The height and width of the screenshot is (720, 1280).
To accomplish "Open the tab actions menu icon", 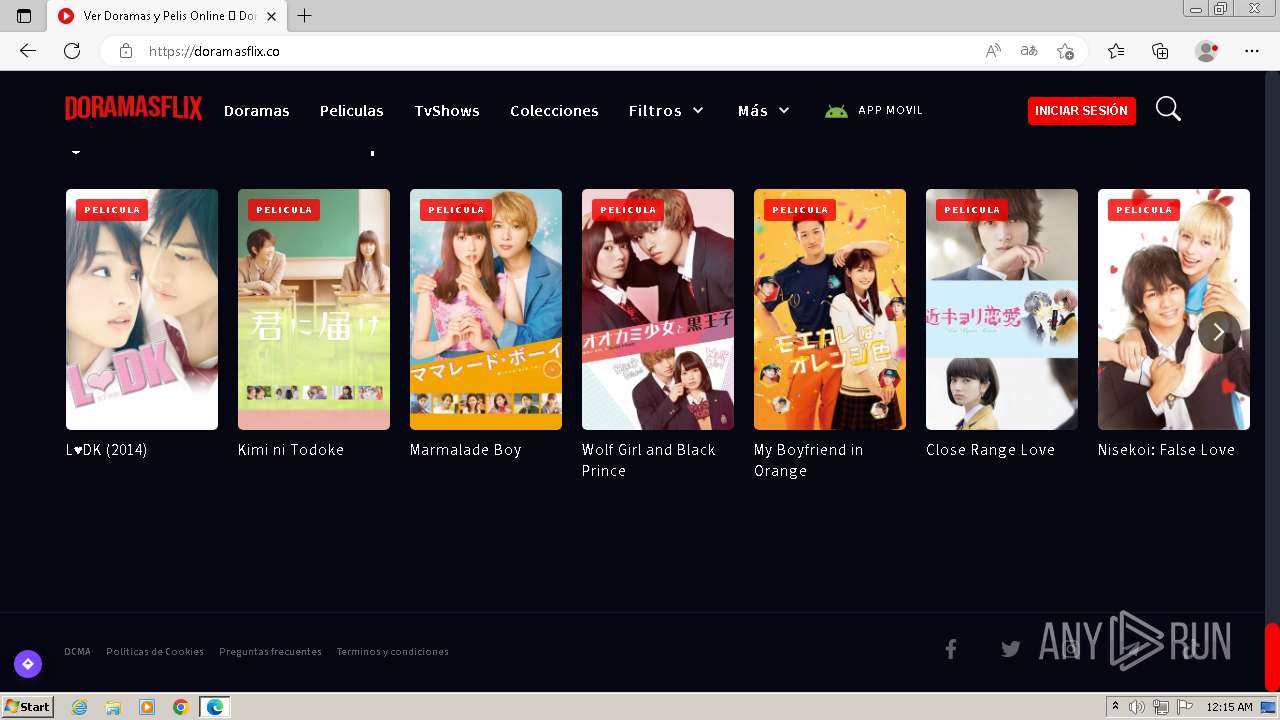I will coord(24,16).
